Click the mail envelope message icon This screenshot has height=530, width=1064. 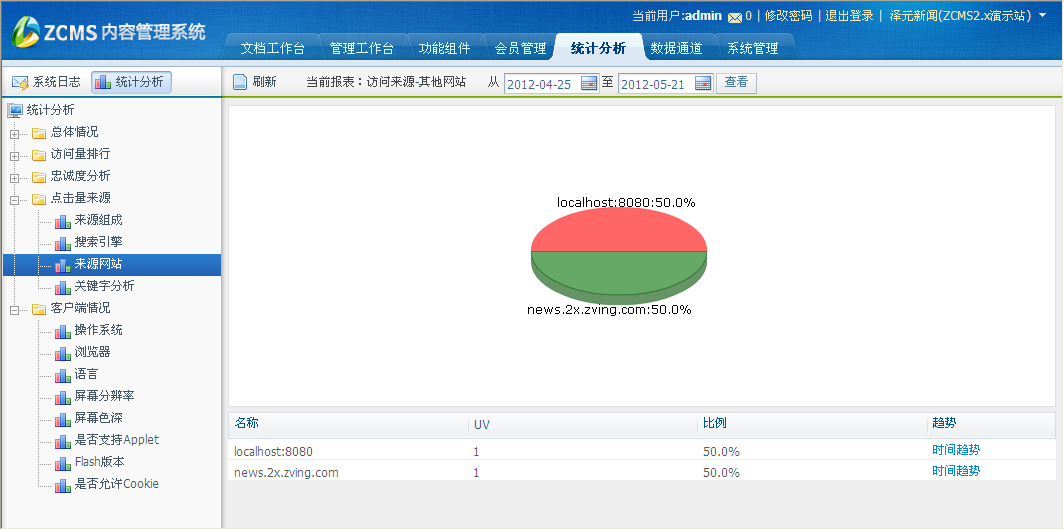click(735, 17)
